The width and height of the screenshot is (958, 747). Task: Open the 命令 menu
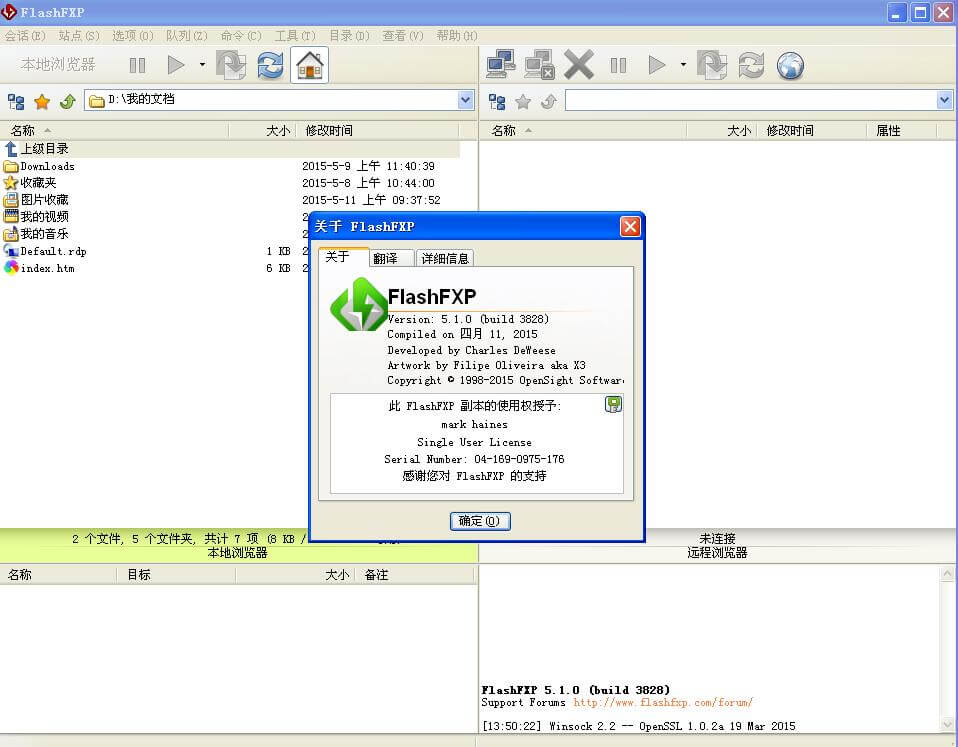(x=241, y=35)
